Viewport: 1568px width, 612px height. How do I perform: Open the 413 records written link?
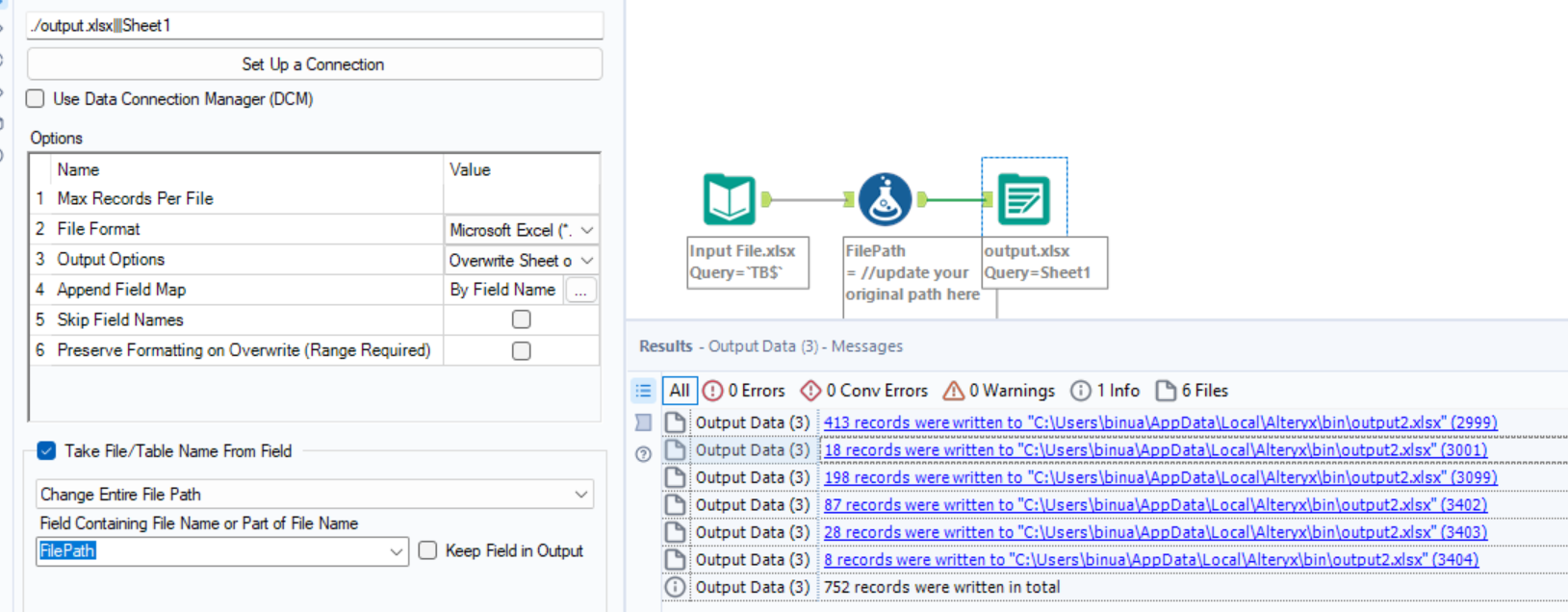[1160, 422]
